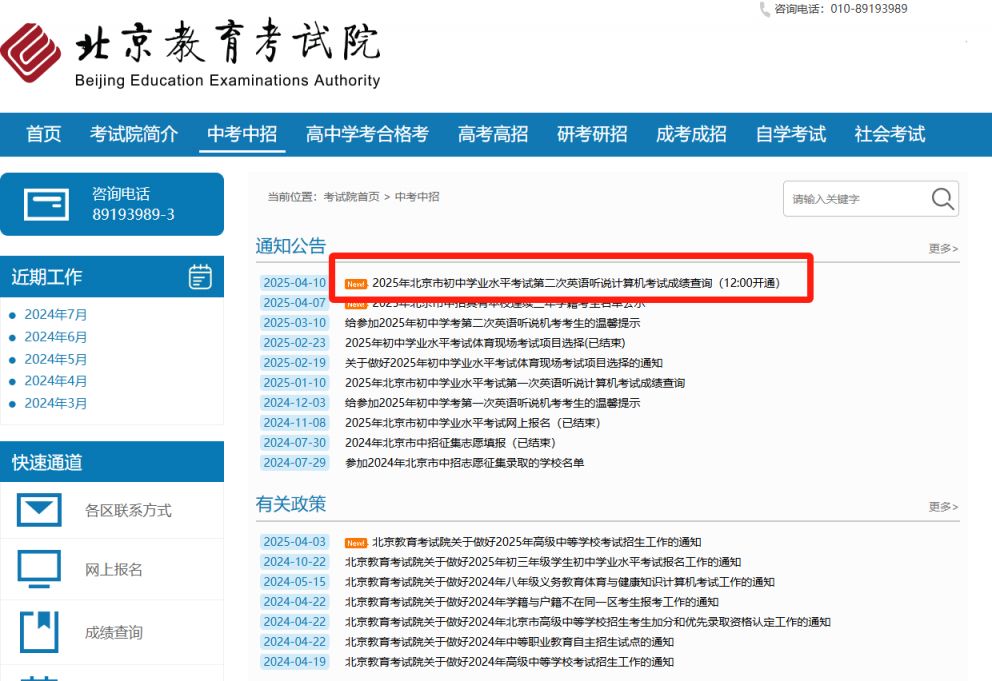Open 2024年北京市中招征集志愿填报(已结束)
The height and width of the screenshot is (681, 992).
(450, 443)
